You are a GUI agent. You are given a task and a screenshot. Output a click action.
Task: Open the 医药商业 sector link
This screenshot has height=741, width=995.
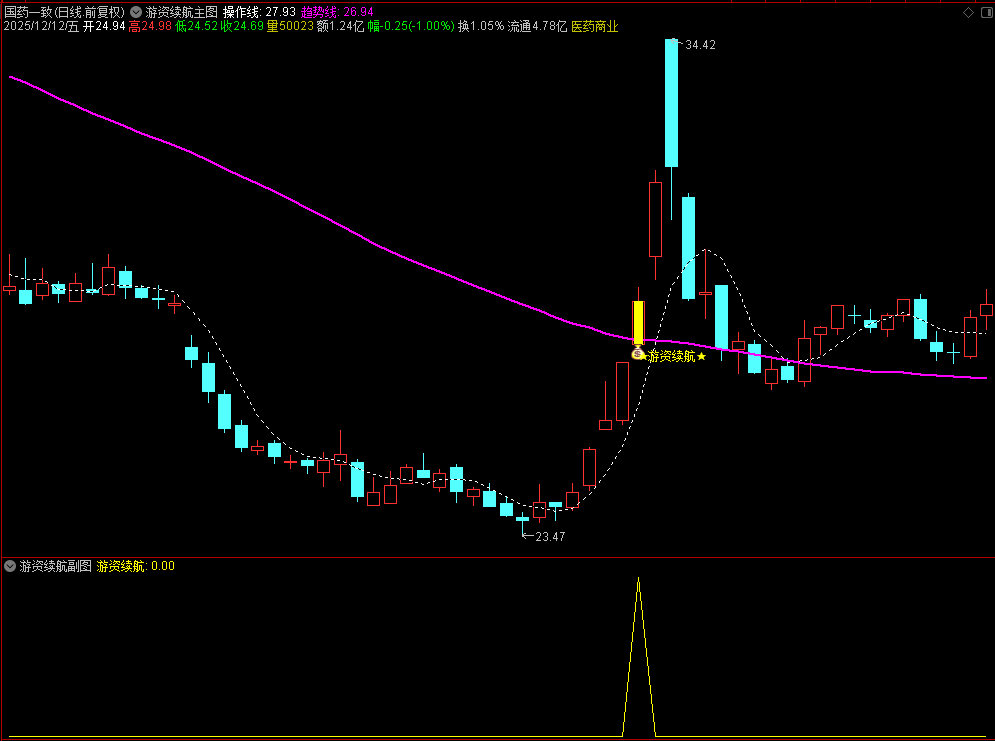595,27
